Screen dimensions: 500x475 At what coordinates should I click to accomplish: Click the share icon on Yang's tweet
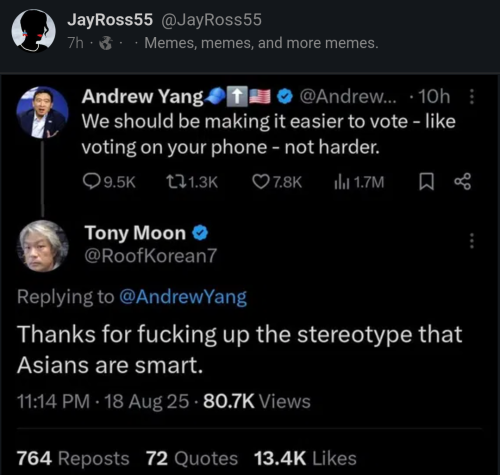[463, 182]
